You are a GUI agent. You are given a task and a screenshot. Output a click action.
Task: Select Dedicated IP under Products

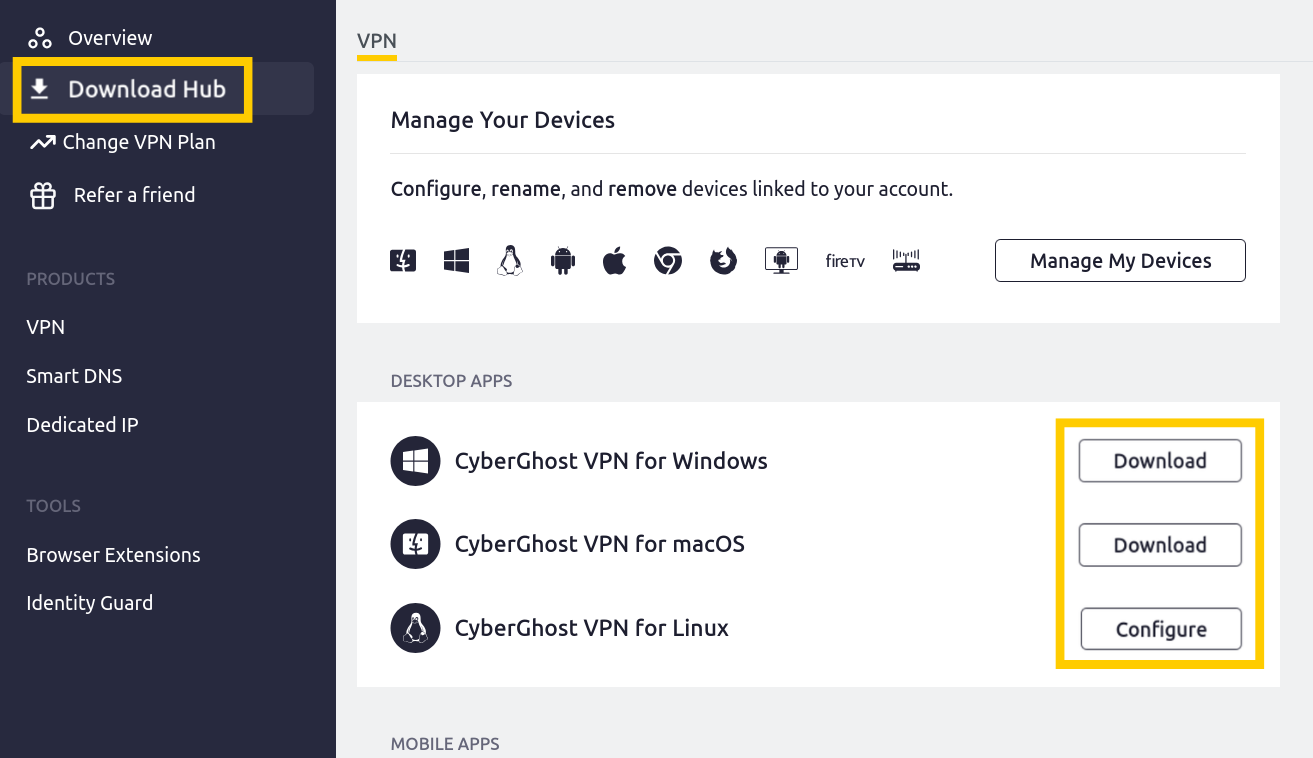point(82,425)
